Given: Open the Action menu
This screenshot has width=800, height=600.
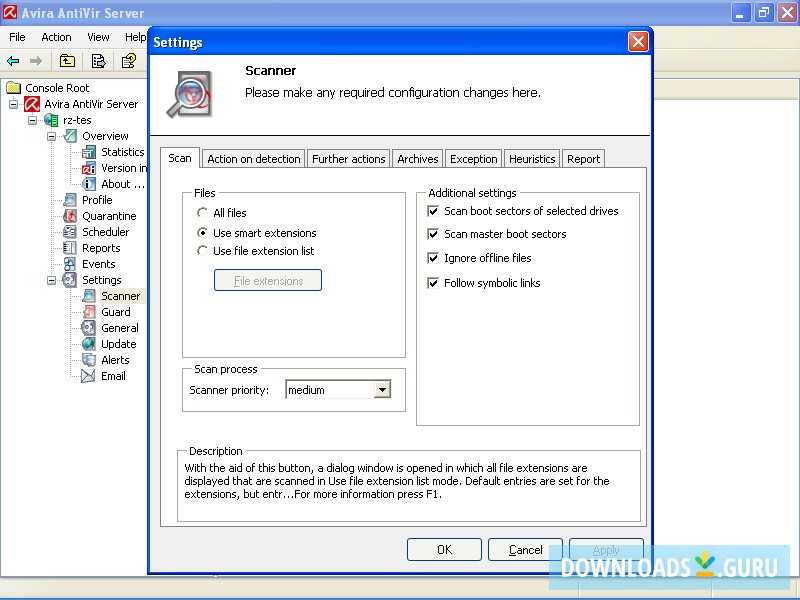Looking at the screenshot, I should (55, 37).
